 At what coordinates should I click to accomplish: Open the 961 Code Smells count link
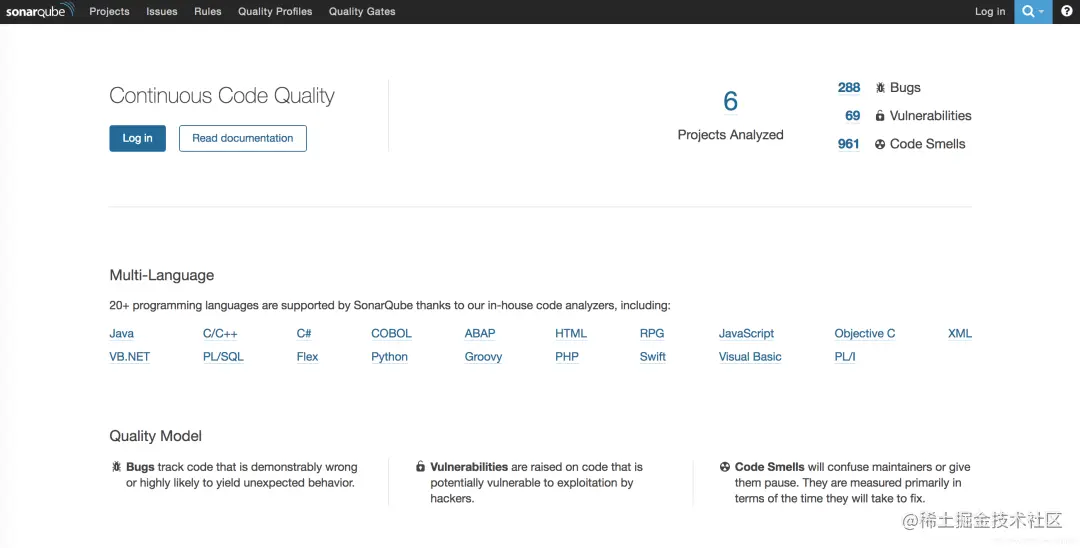pos(849,144)
